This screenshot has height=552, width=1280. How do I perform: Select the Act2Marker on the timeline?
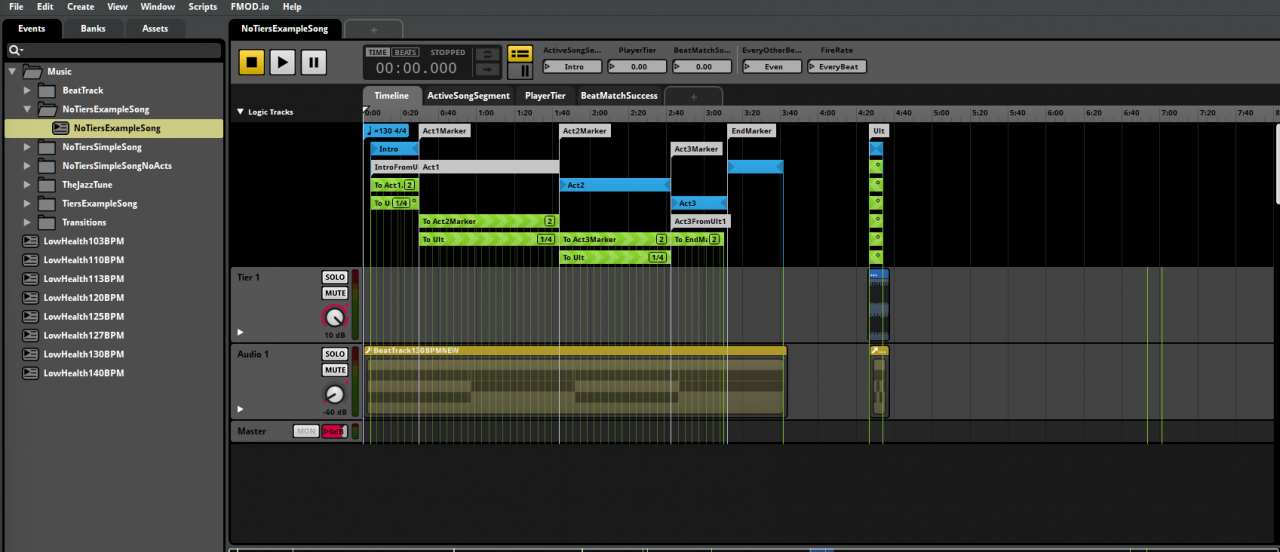[x=585, y=131]
